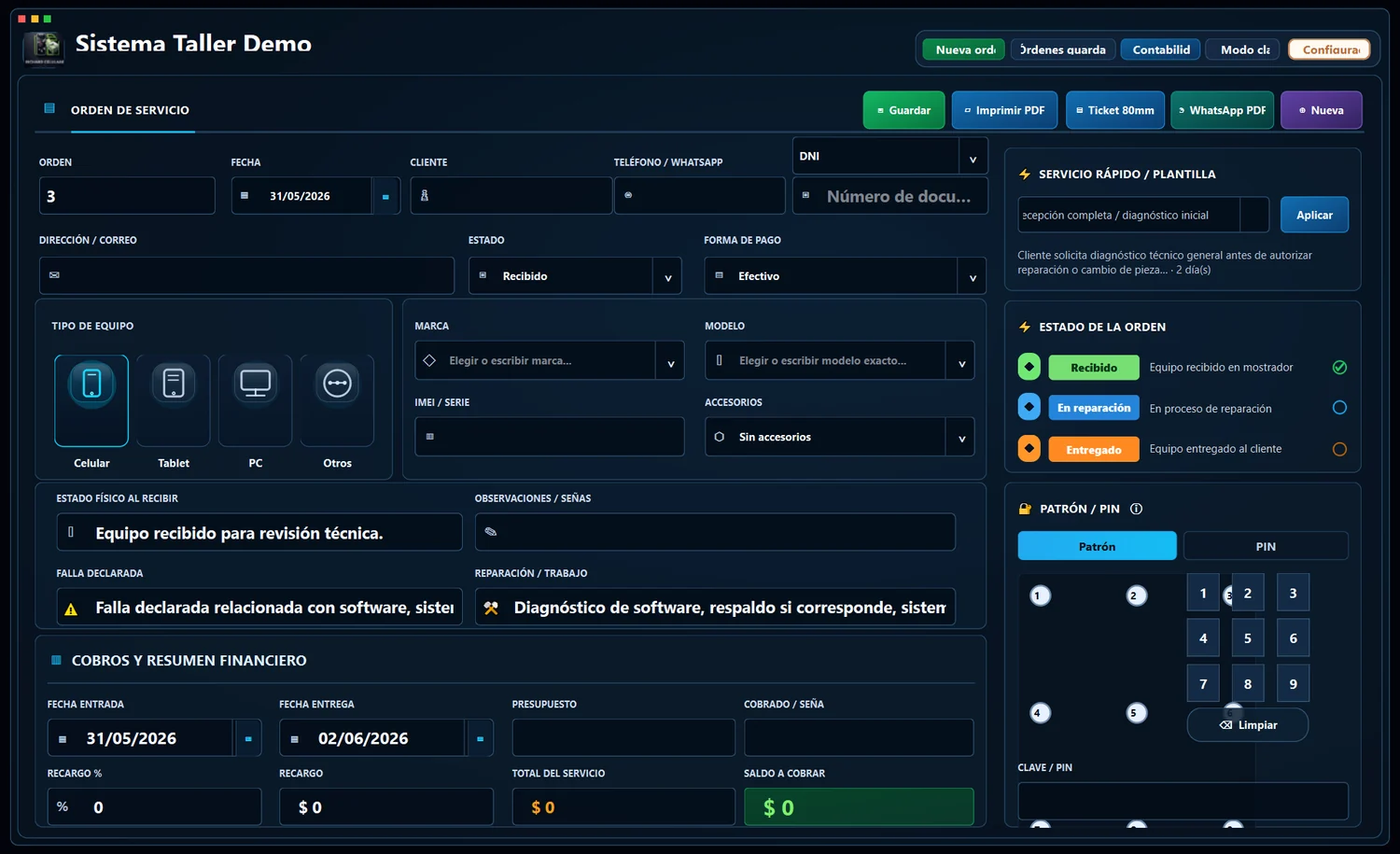The height and width of the screenshot is (854, 1400).
Task: Open the Nueva orden top menu
Action: click(x=964, y=49)
